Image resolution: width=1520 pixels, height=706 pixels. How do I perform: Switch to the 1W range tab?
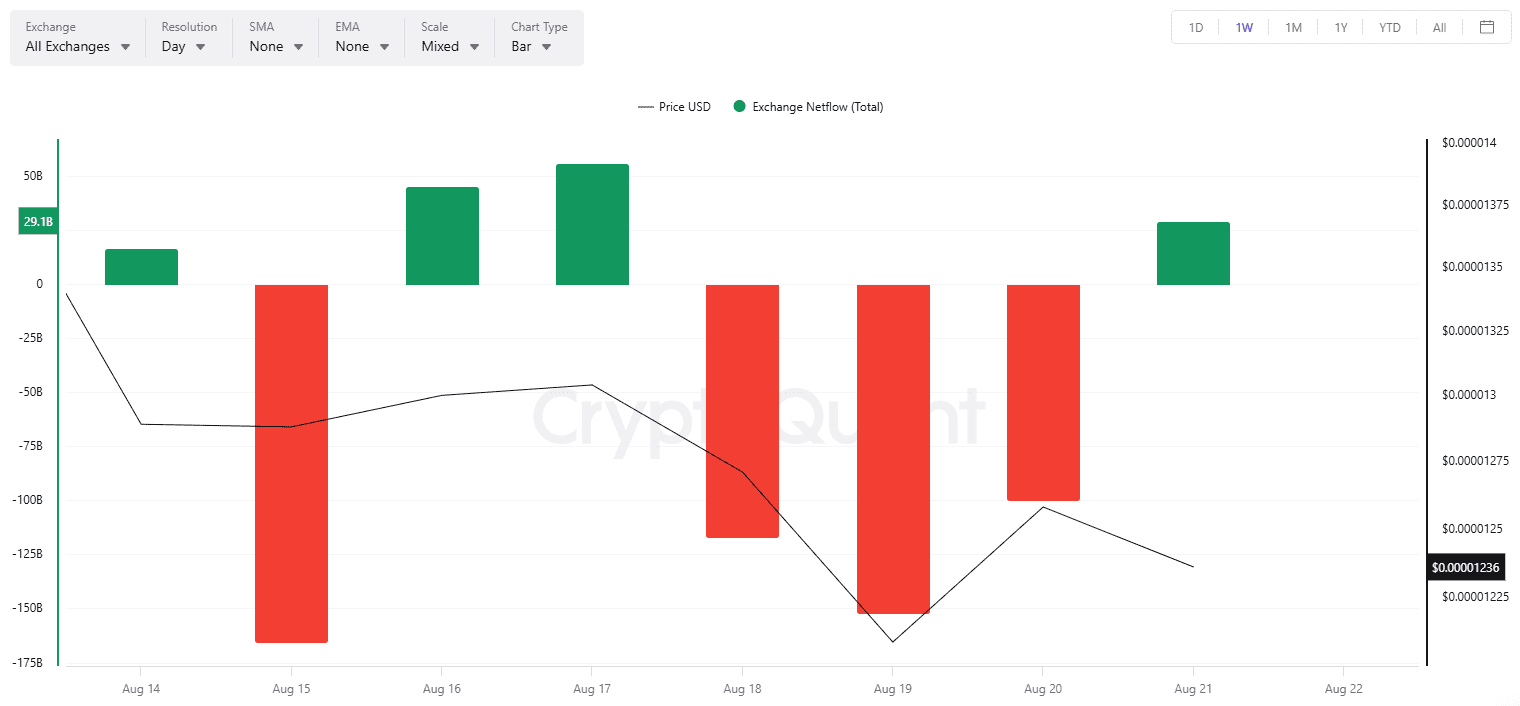pyautogui.click(x=1244, y=27)
